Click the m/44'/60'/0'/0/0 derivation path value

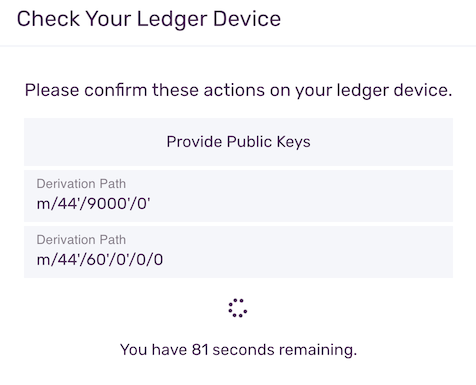(x=100, y=259)
